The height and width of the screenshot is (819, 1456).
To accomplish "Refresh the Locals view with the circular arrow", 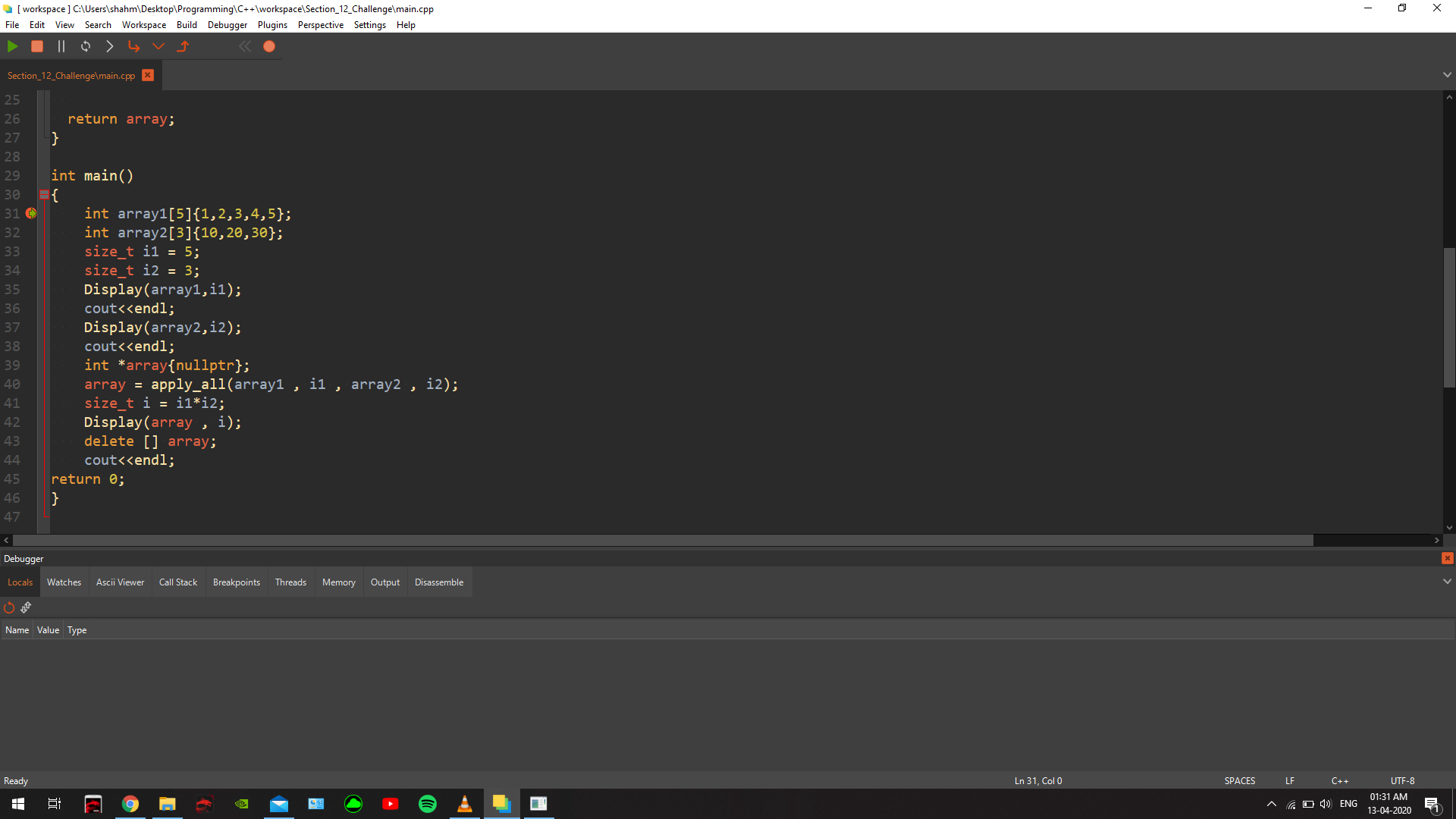I will pos(9,607).
